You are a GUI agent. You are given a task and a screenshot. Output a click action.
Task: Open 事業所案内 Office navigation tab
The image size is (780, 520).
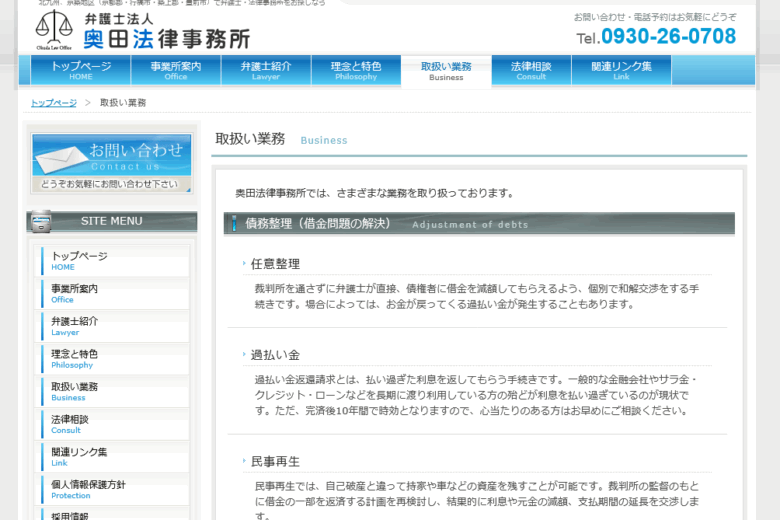(176, 70)
